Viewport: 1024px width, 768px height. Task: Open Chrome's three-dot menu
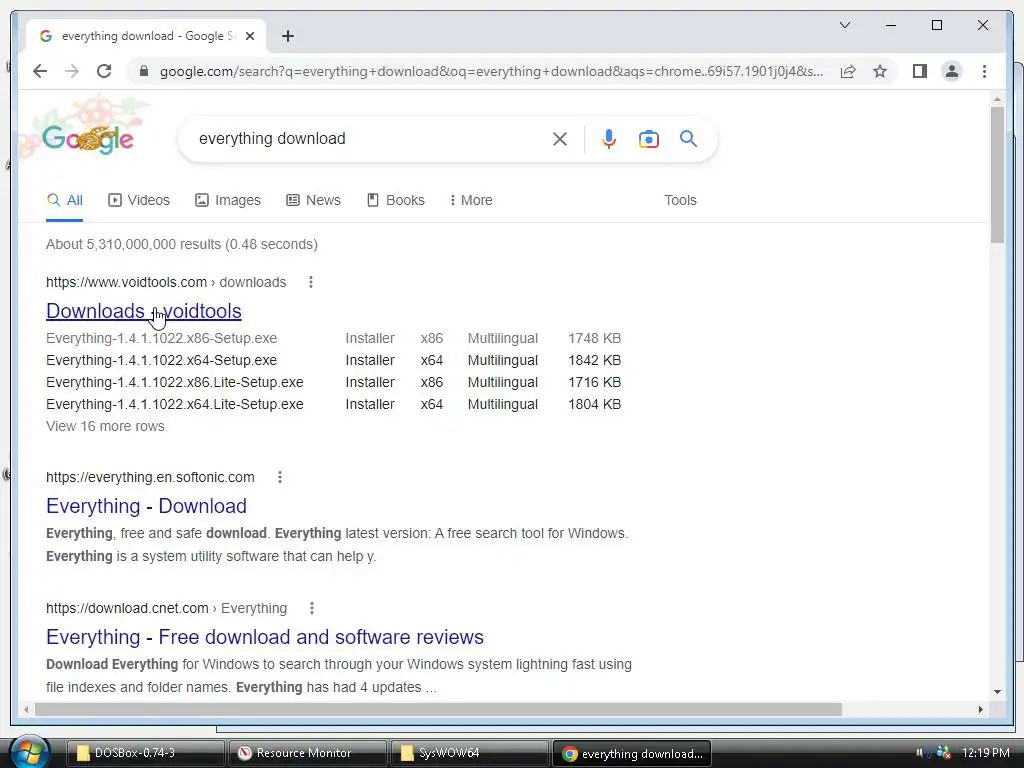984,71
